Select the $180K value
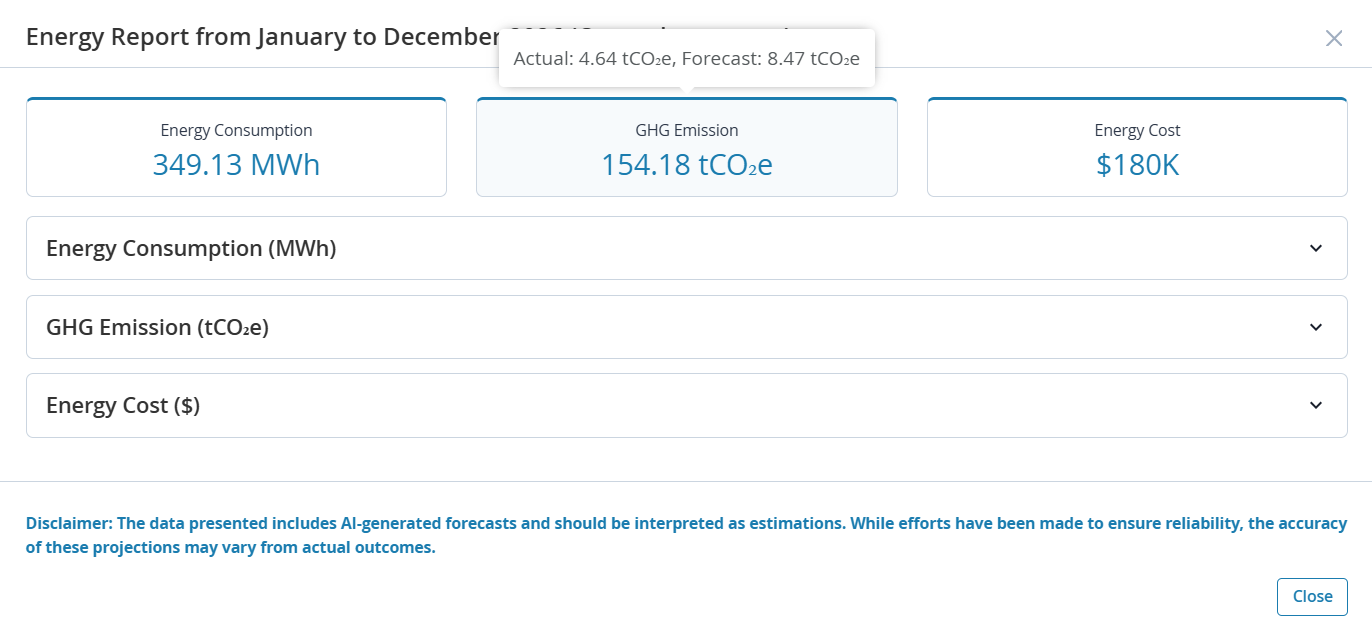Image resolution: width=1372 pixels, height=626 pixels. click(x=1137, y=164)
